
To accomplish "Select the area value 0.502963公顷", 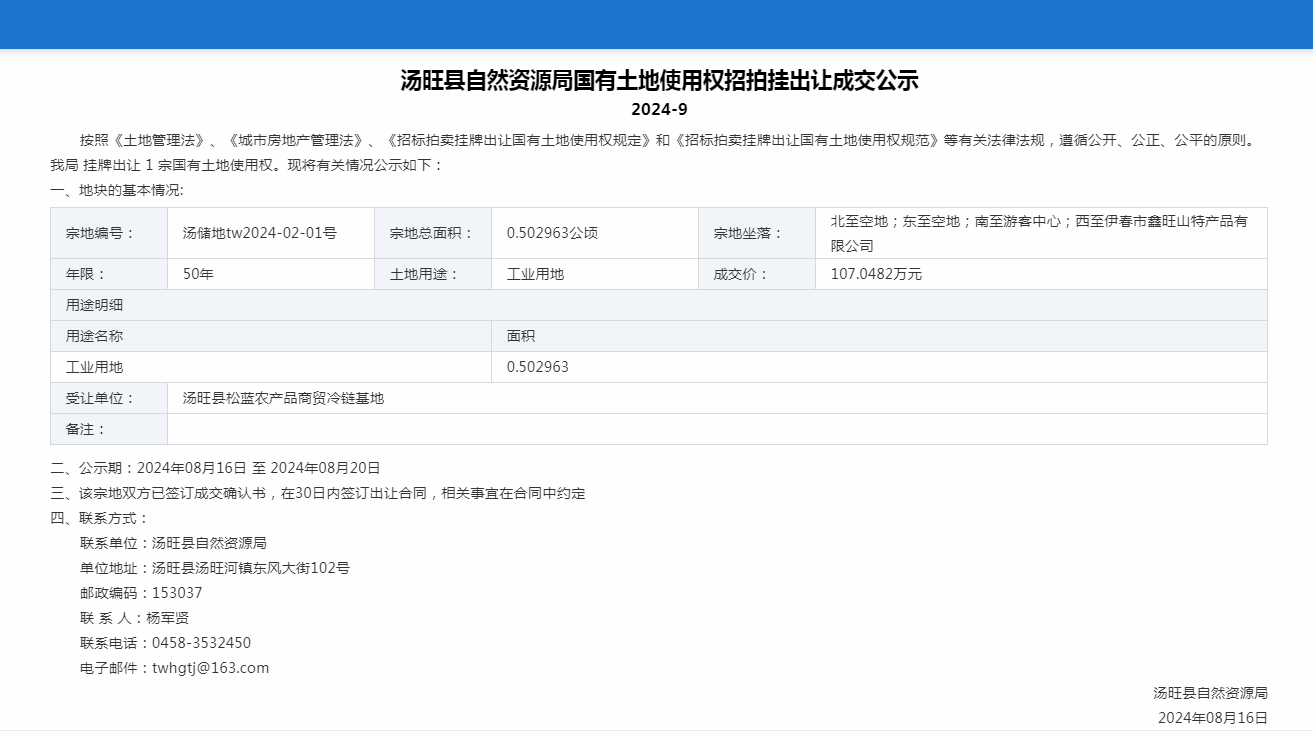I will pyautogui.click(x=552, y=233).
